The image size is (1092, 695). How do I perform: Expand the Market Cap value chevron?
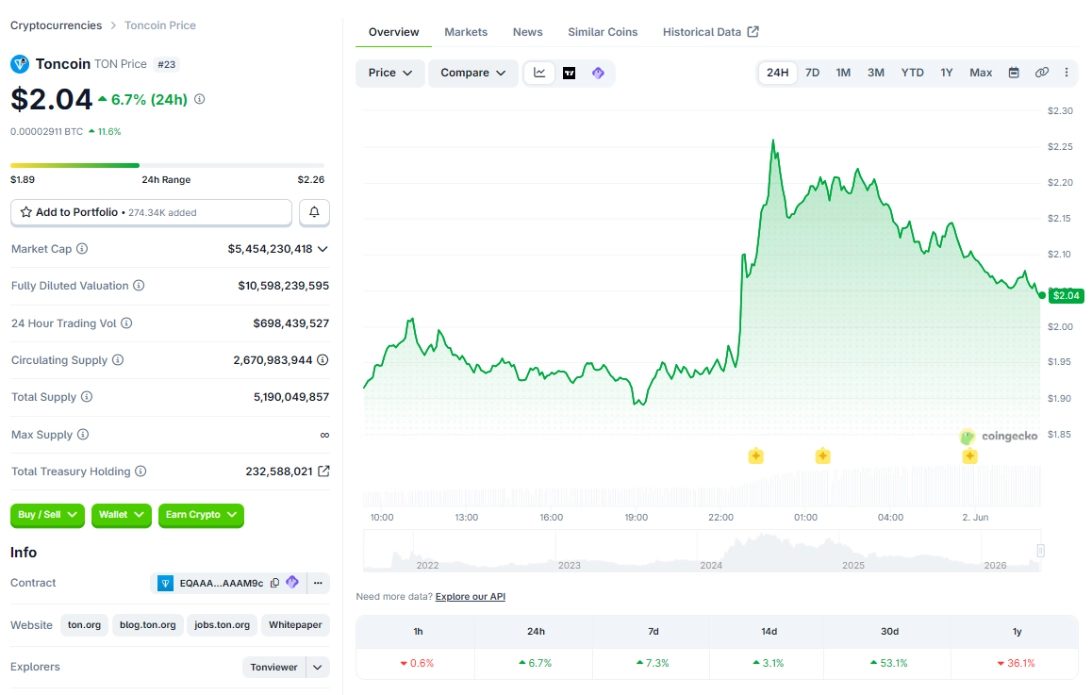[x=322, y=249]
